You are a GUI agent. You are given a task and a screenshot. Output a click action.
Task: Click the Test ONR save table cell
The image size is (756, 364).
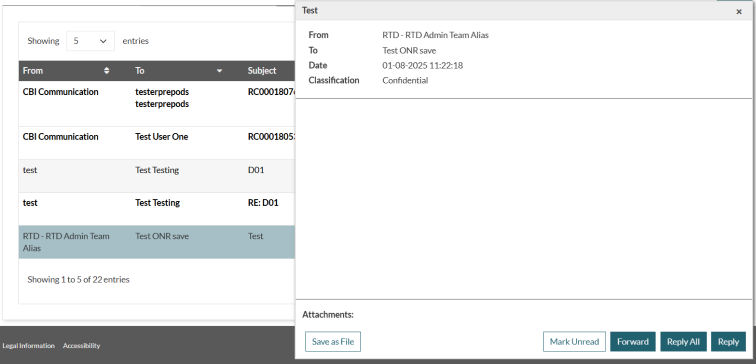162,236
